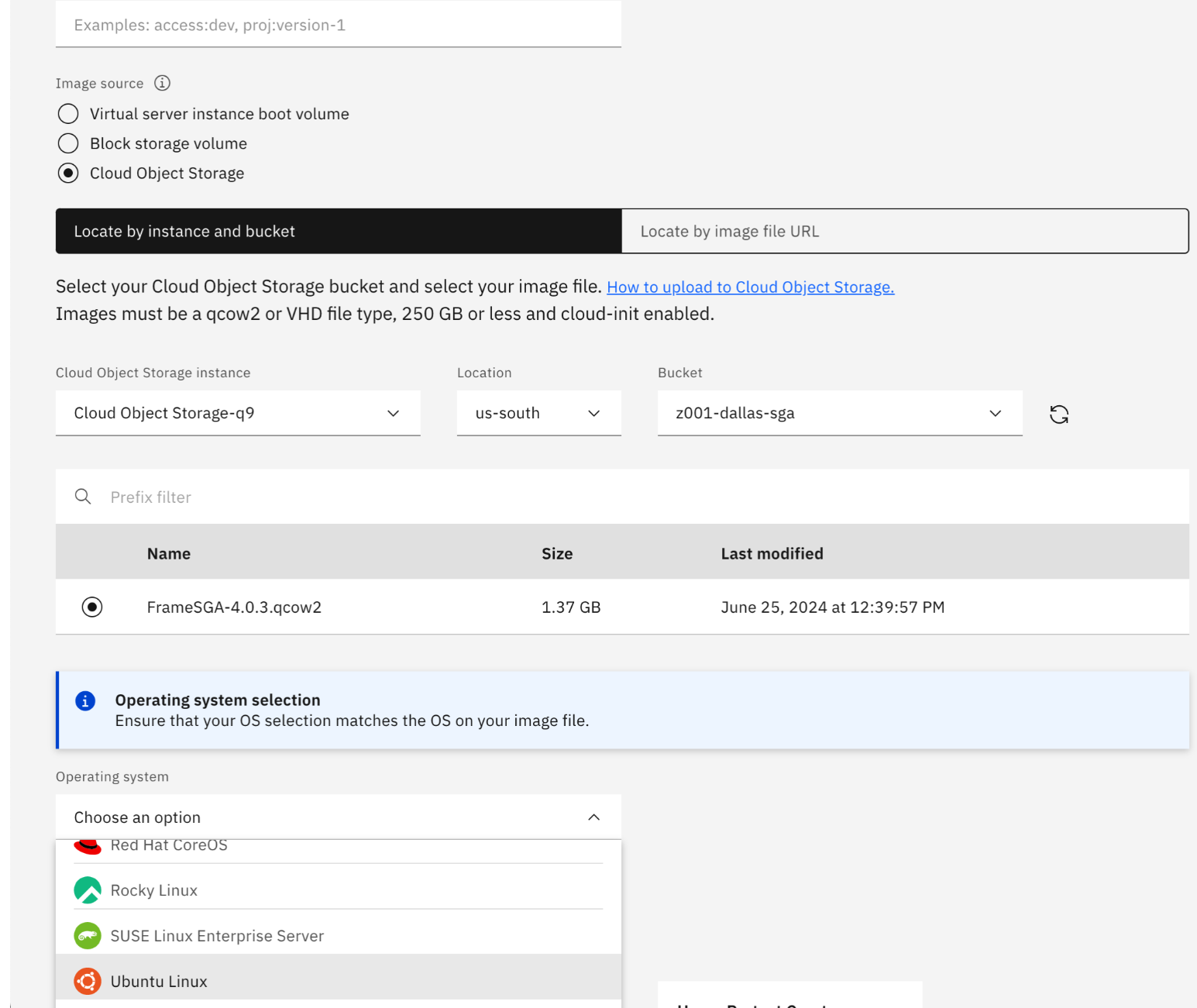Click the SUSE Linux Enterprise Server logo
Screen dimensions: 1197x1008
tap(88, 936)
